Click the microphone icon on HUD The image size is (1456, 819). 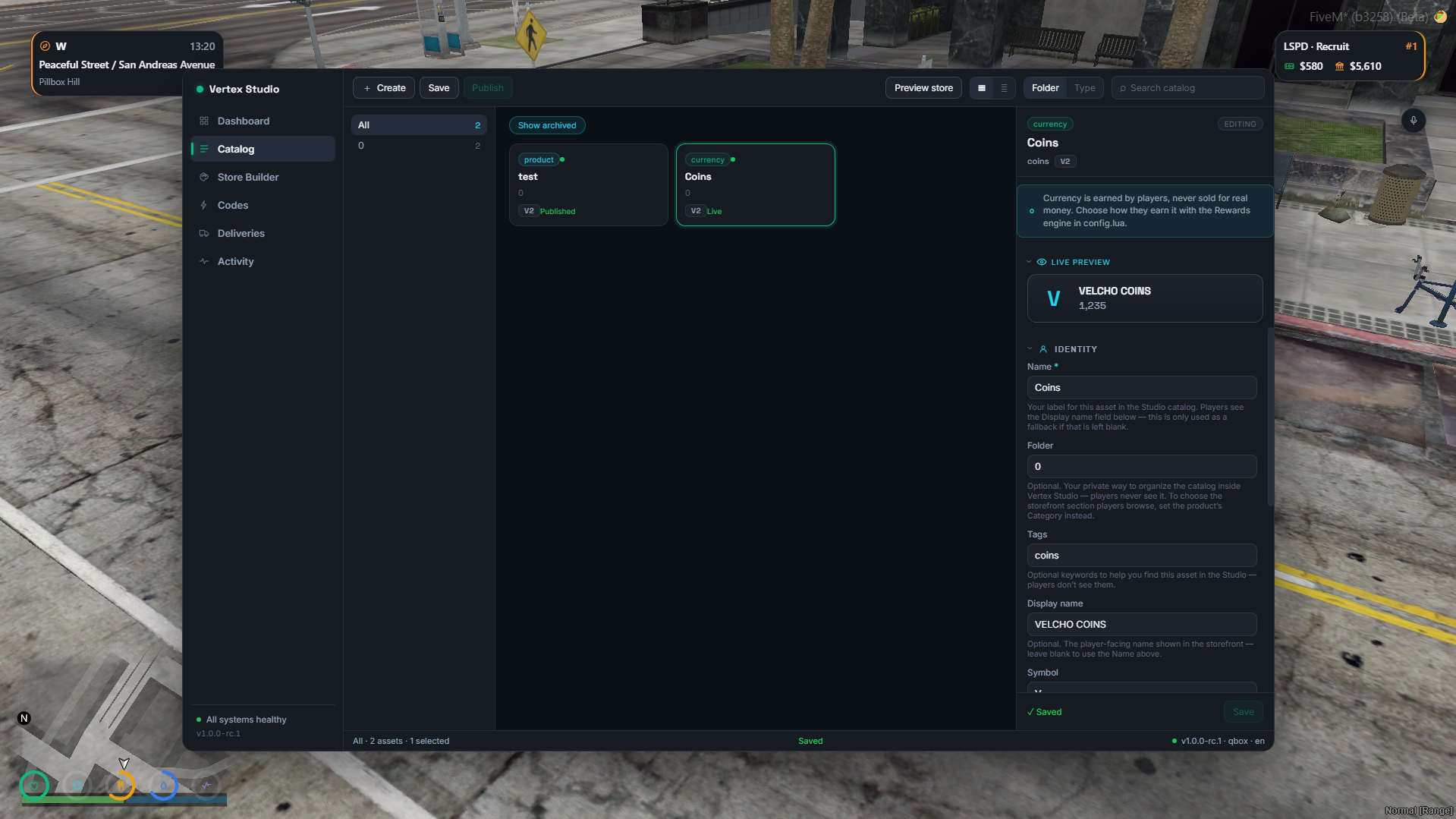tap(1413, 121)
